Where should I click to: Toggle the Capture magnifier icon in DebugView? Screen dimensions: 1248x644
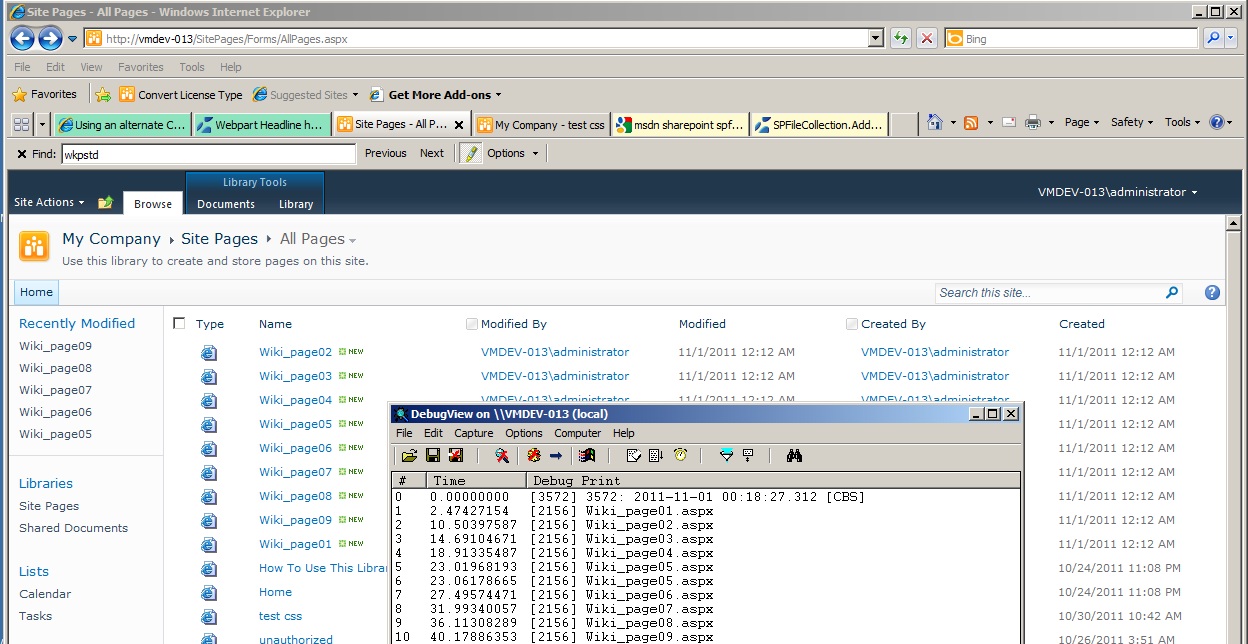(x=502, y=456)
